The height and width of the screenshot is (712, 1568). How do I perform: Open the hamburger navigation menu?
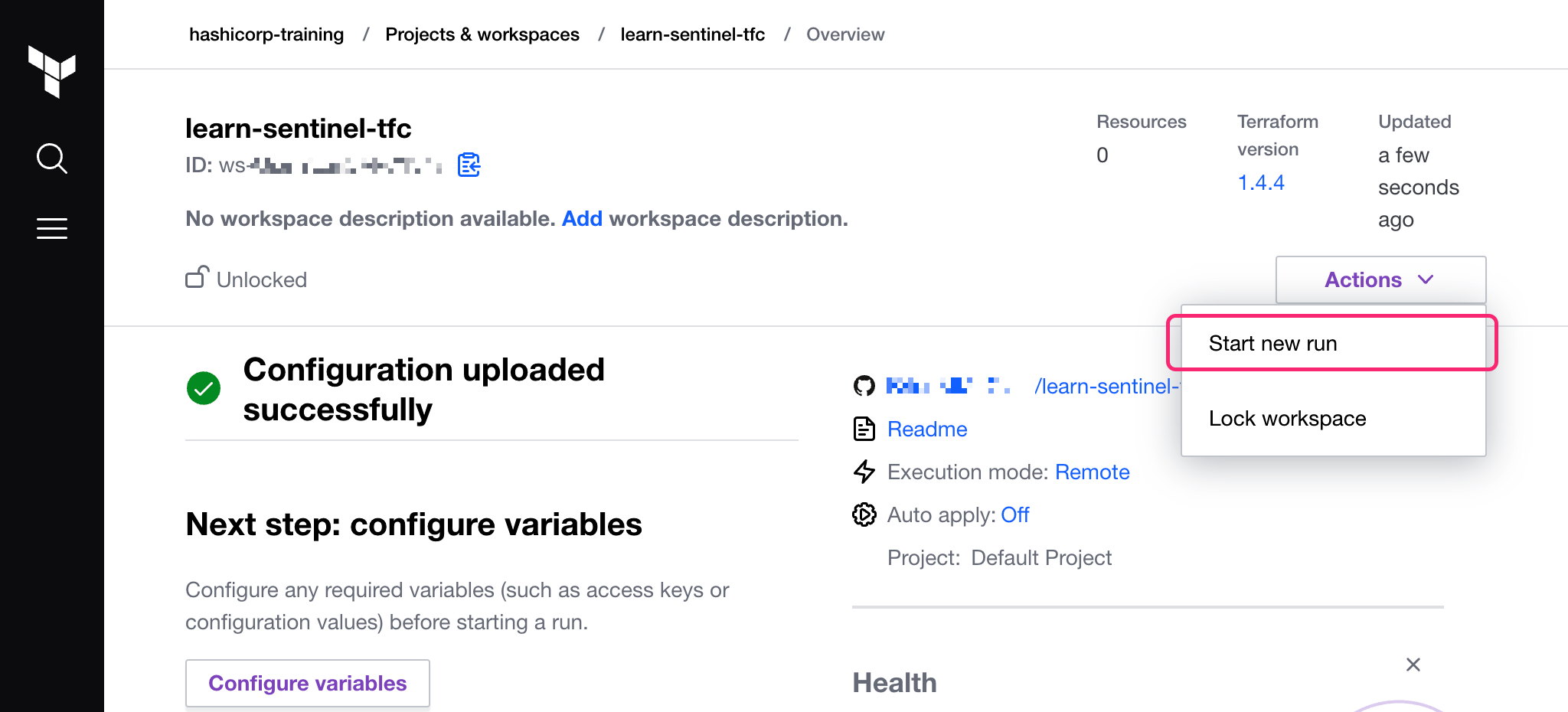(x=51, y=228)
